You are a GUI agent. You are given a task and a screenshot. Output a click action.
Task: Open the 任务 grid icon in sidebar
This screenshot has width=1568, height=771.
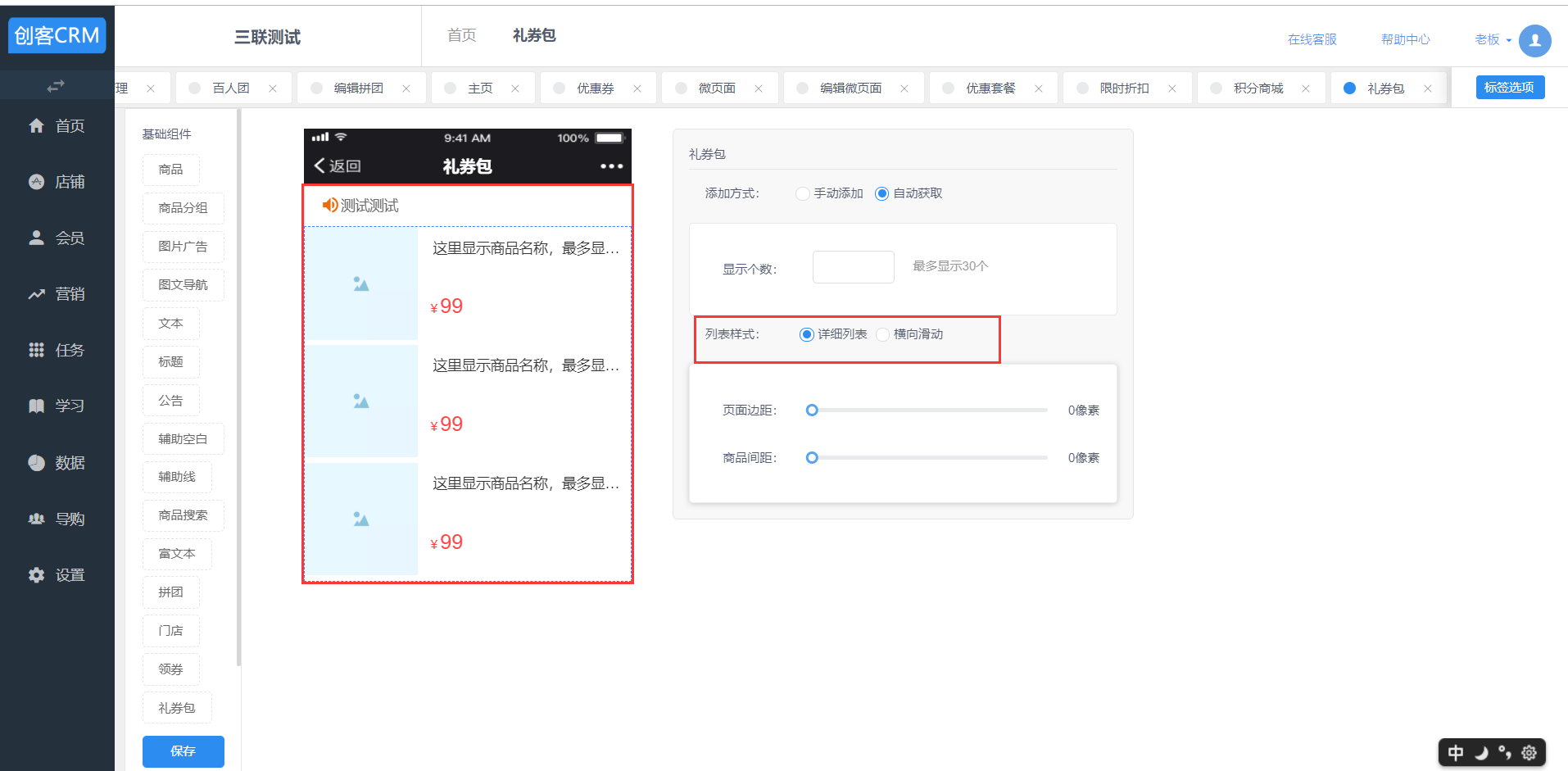click(36, 350)
